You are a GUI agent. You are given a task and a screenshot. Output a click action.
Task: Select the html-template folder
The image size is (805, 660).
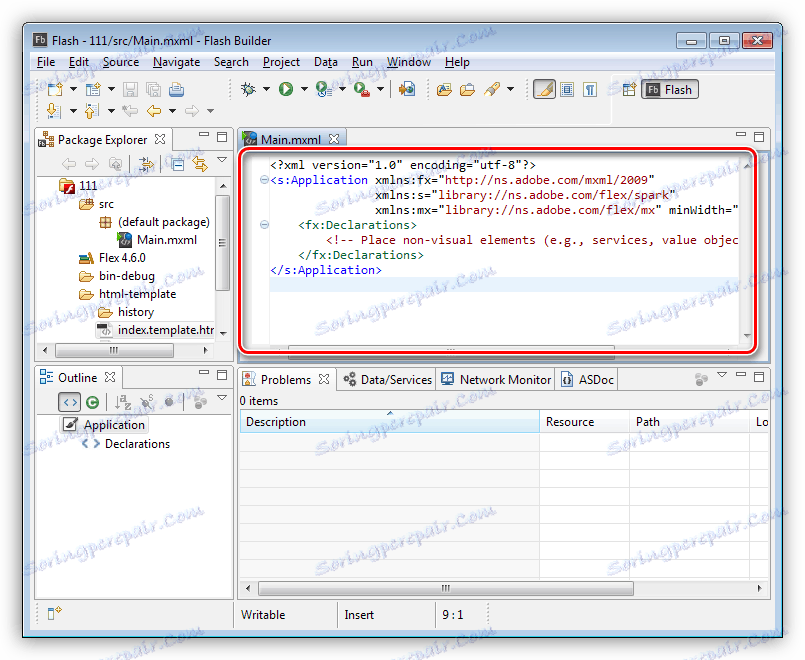coord(127,294)
